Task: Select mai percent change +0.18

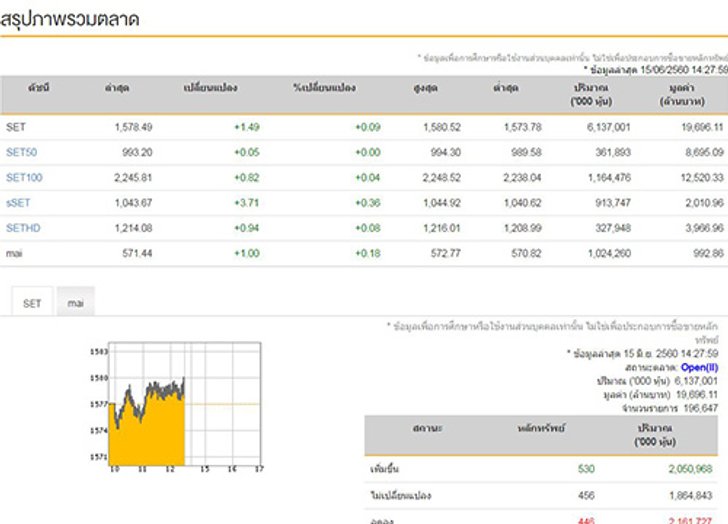Action: coord(368,253)
